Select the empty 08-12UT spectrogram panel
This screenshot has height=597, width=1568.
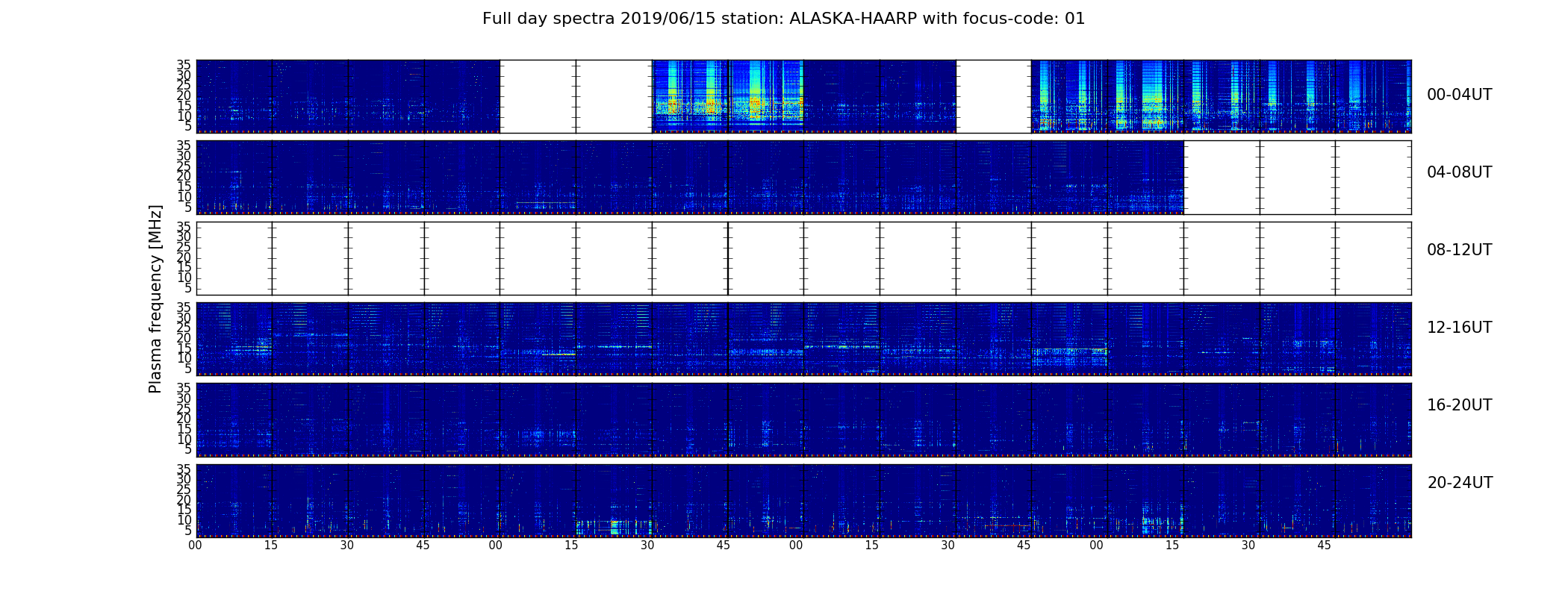(803, 258)
